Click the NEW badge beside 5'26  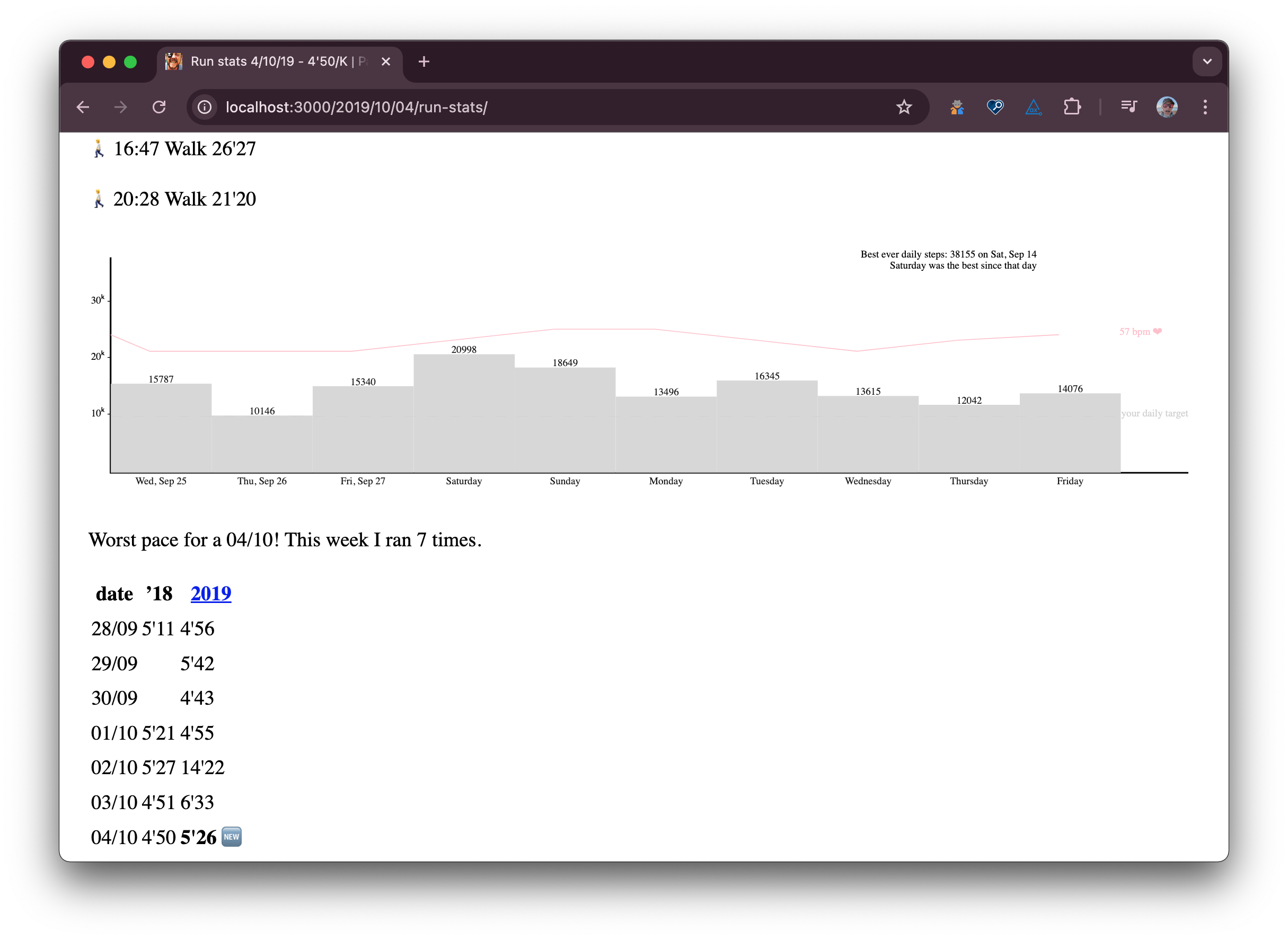[x=231, y=837]
